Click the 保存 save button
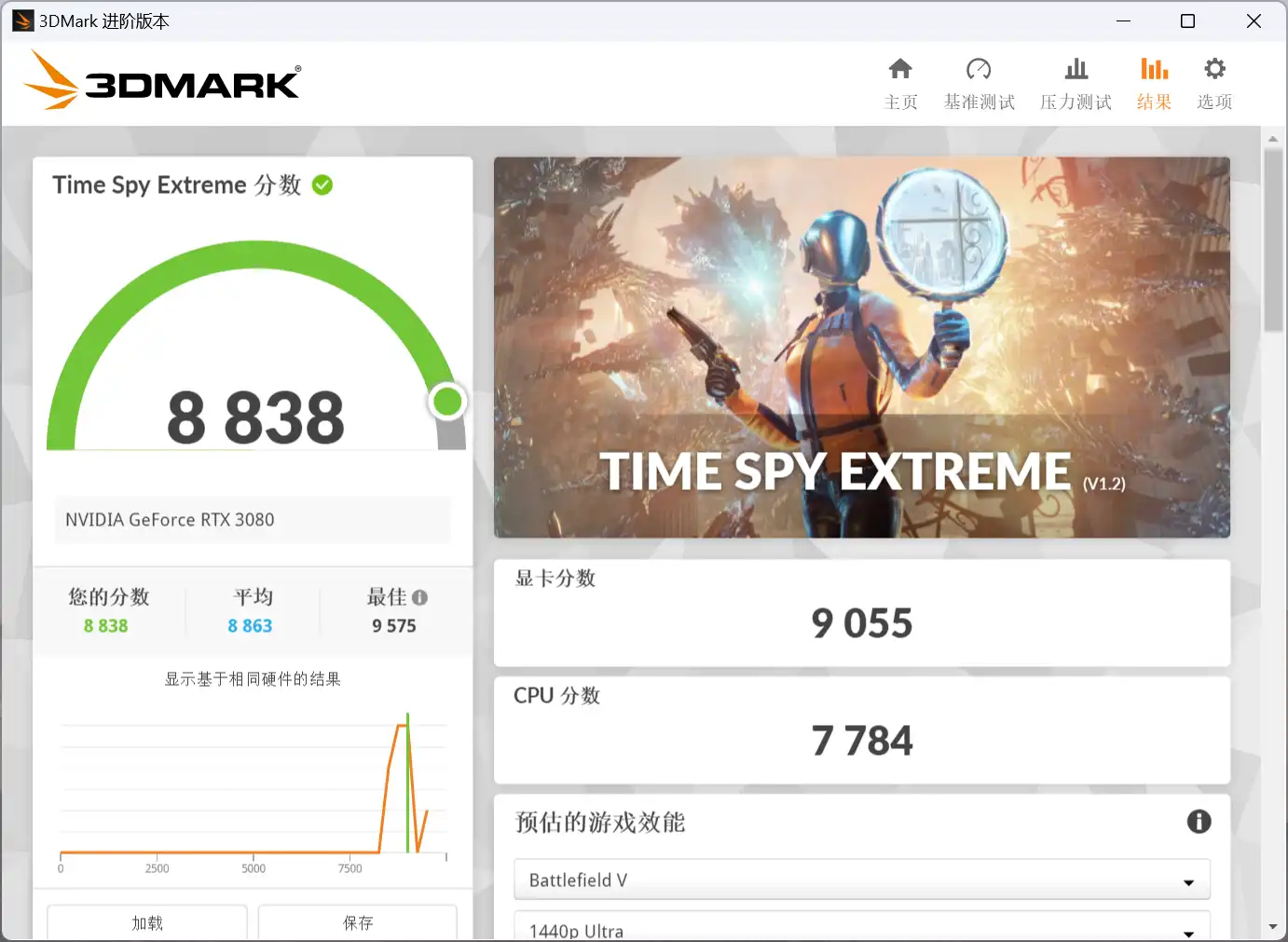The image size is (1288, 942). pos(357,922)
